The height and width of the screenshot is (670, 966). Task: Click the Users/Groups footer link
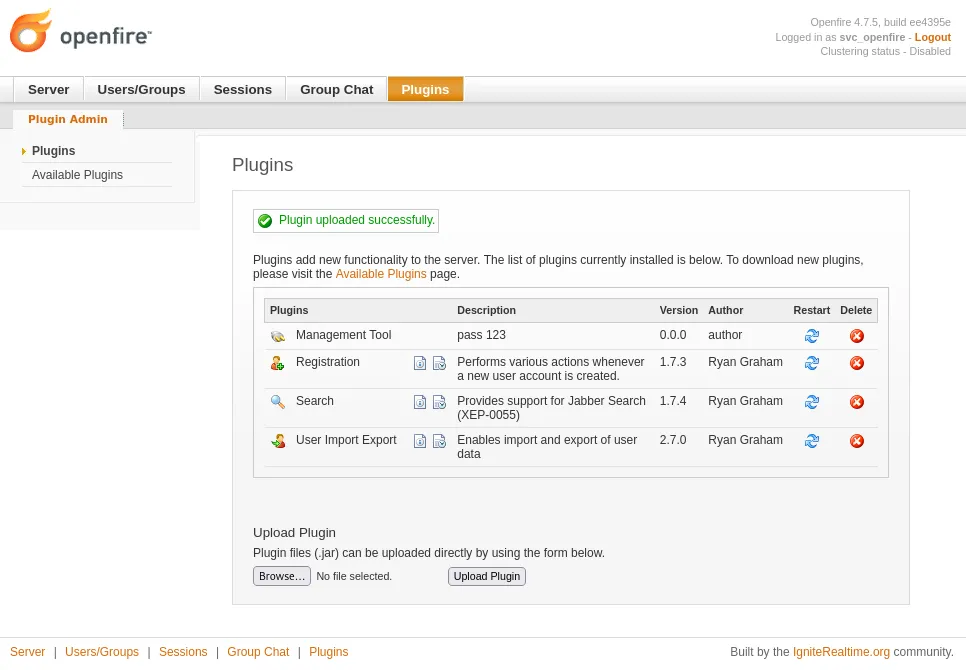pos(102,652)
